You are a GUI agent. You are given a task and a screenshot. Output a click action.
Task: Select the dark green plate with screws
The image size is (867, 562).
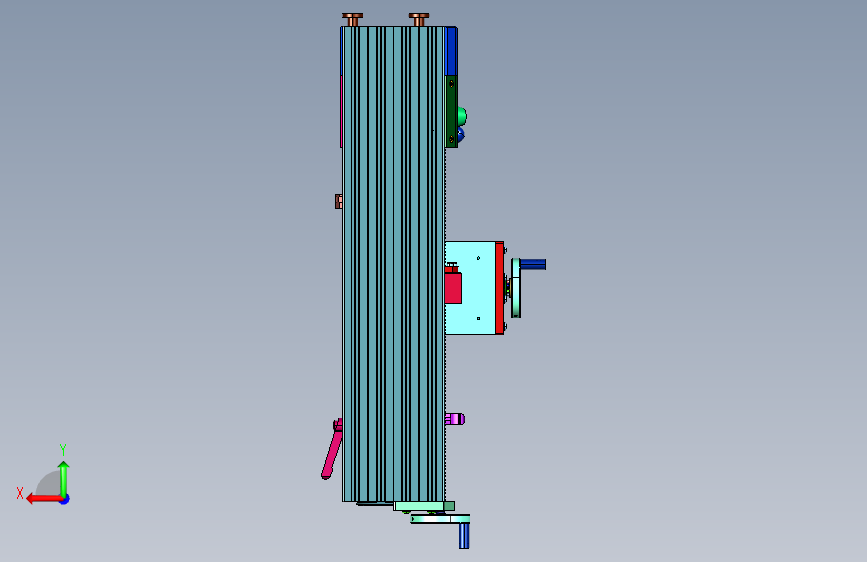point(451,112)
